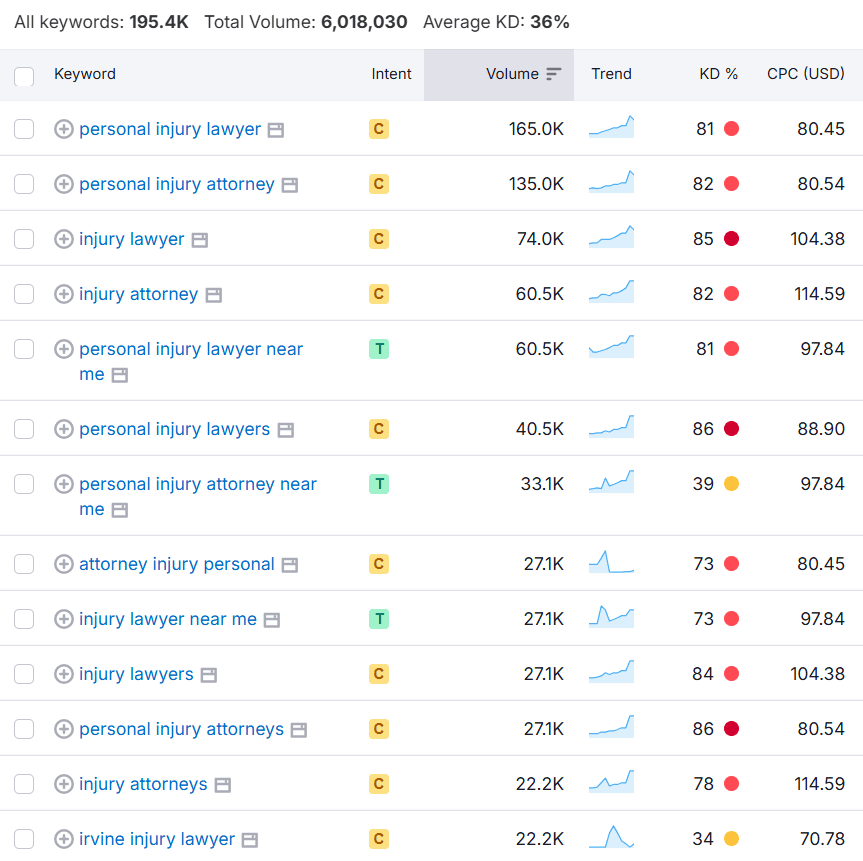
Task: Sort by KD % column header
Action: 718,74
